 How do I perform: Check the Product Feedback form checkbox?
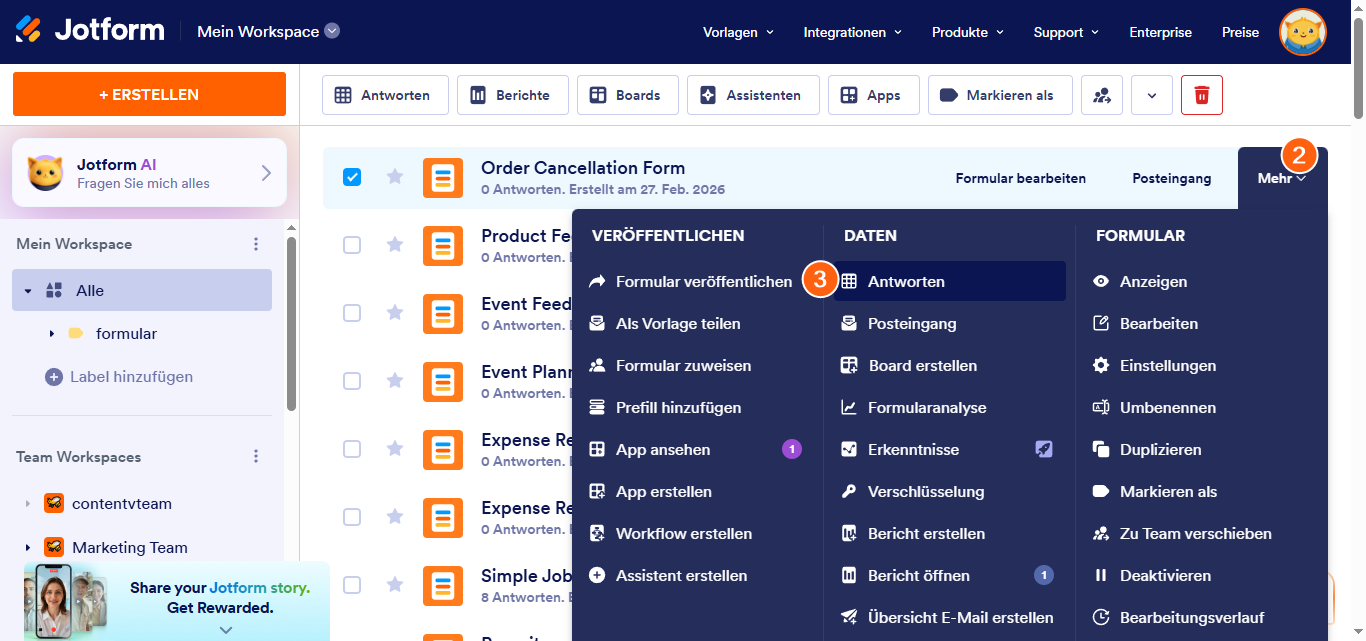pos(352,245)
